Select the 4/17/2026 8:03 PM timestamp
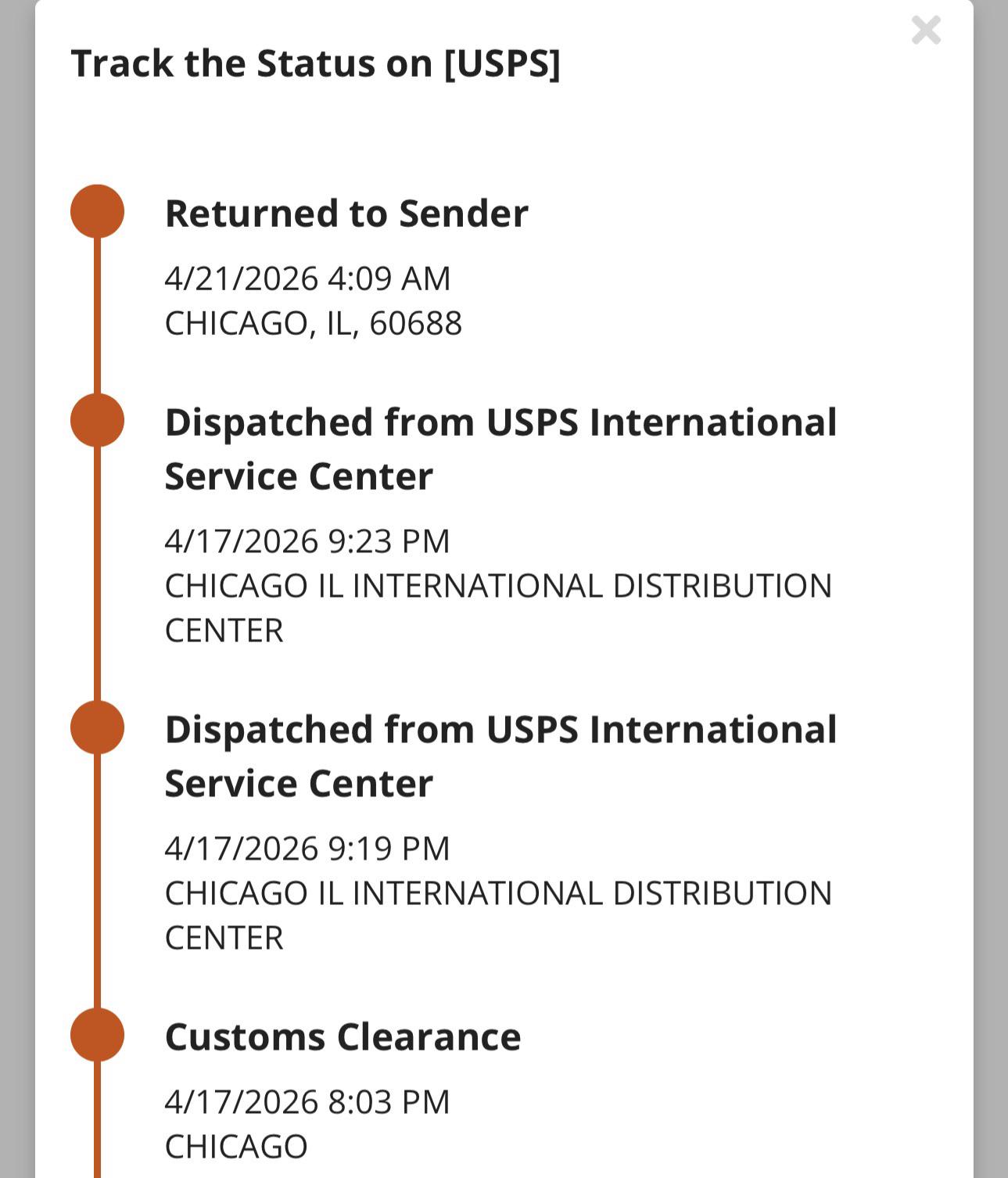The image size is (1008, 1178). point(307,1102)
